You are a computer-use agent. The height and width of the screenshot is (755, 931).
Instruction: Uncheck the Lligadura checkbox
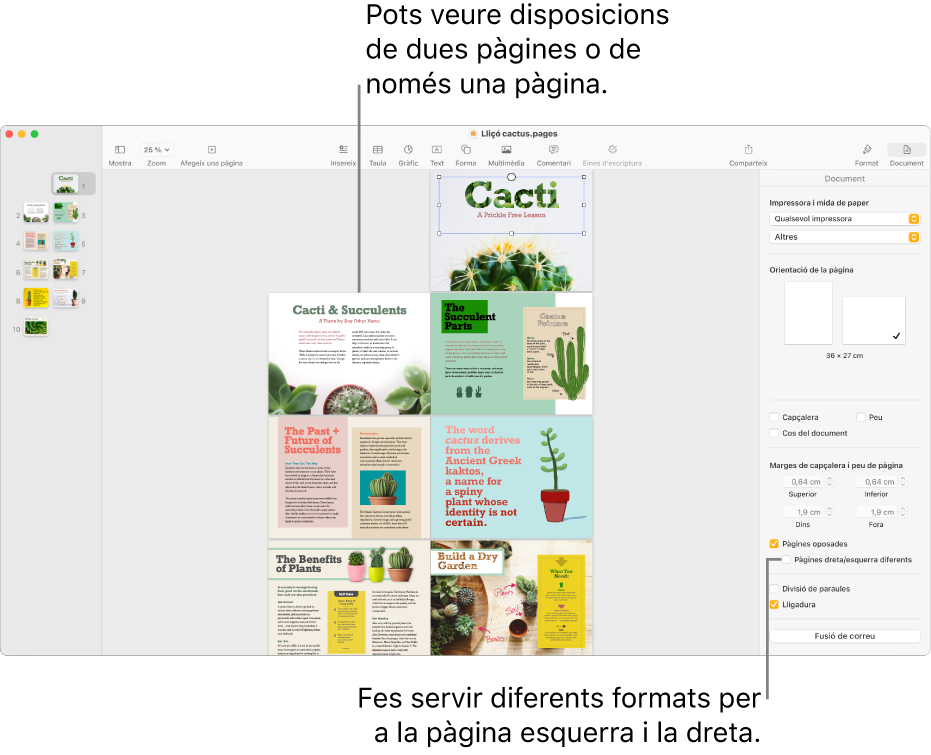pos(774,605)
